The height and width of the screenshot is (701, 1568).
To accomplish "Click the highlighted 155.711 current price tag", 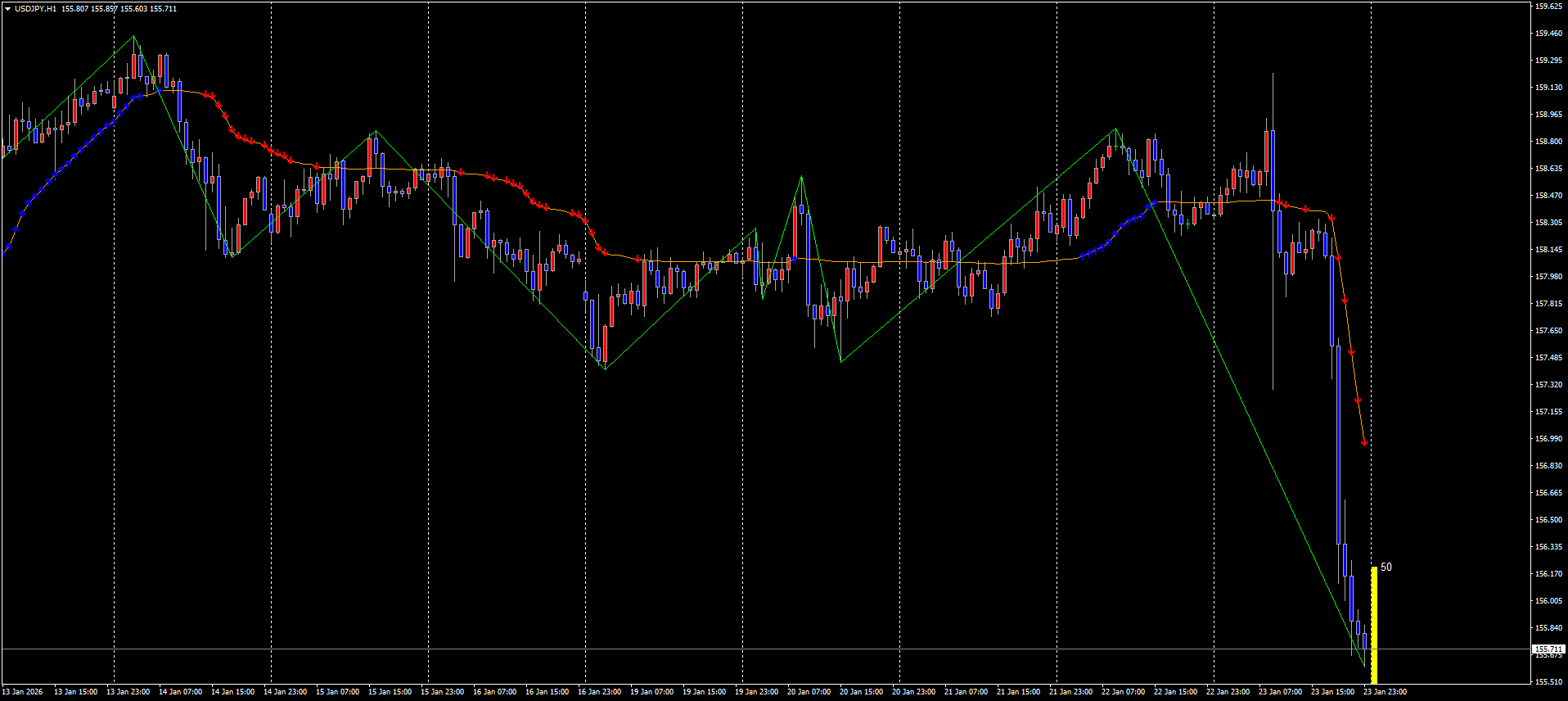I will (x=1548, y=649).
